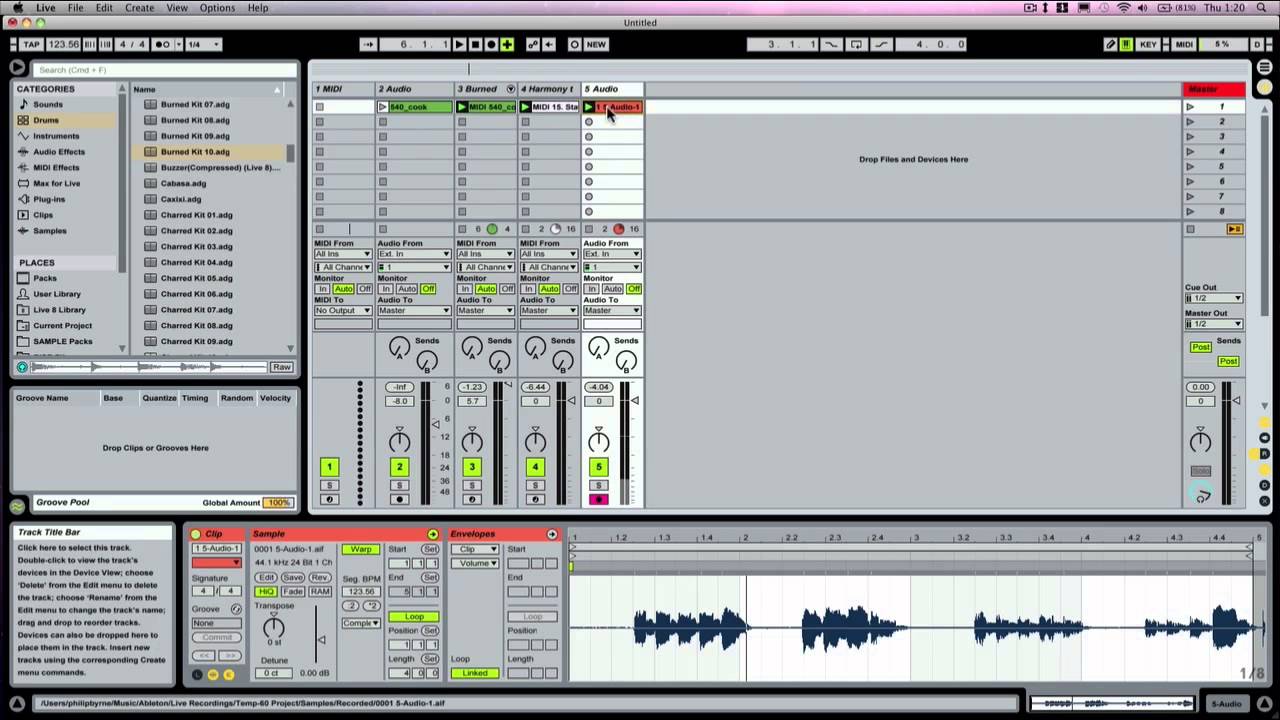Toggle the metronome button in the control bar

click(x=162, y=44)
